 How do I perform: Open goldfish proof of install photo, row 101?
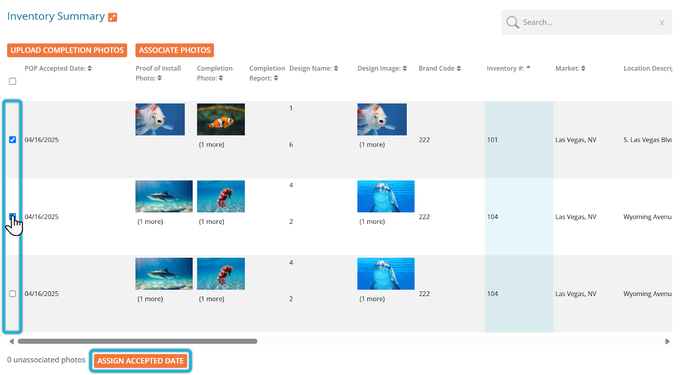point(160,119)
